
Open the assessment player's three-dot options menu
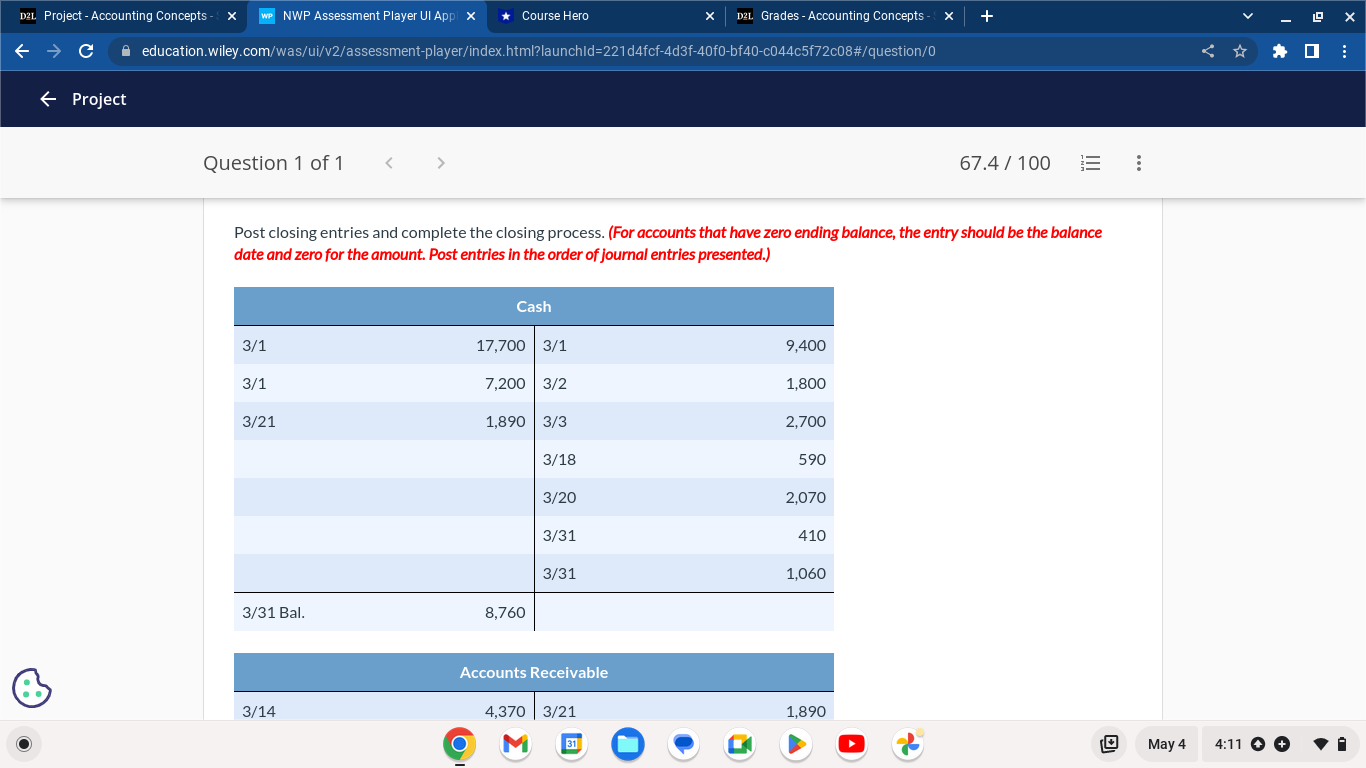pyautogui.click(x=1138, y=163)
